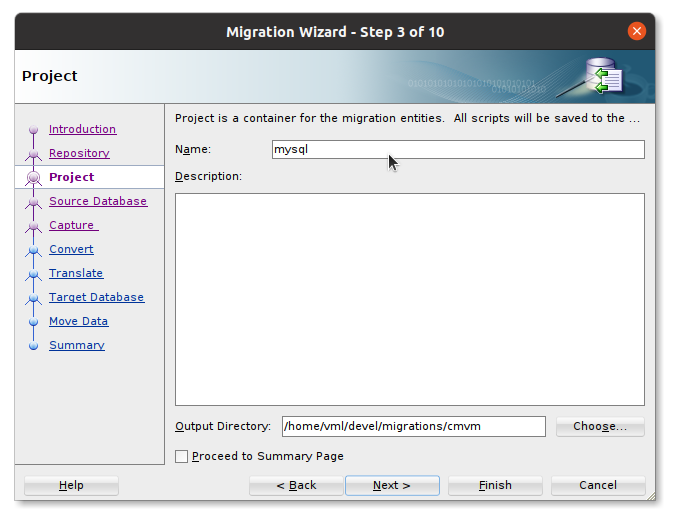Click inside the Description text area
Viewport: 674px width, 519px height.
coord(410,299)
